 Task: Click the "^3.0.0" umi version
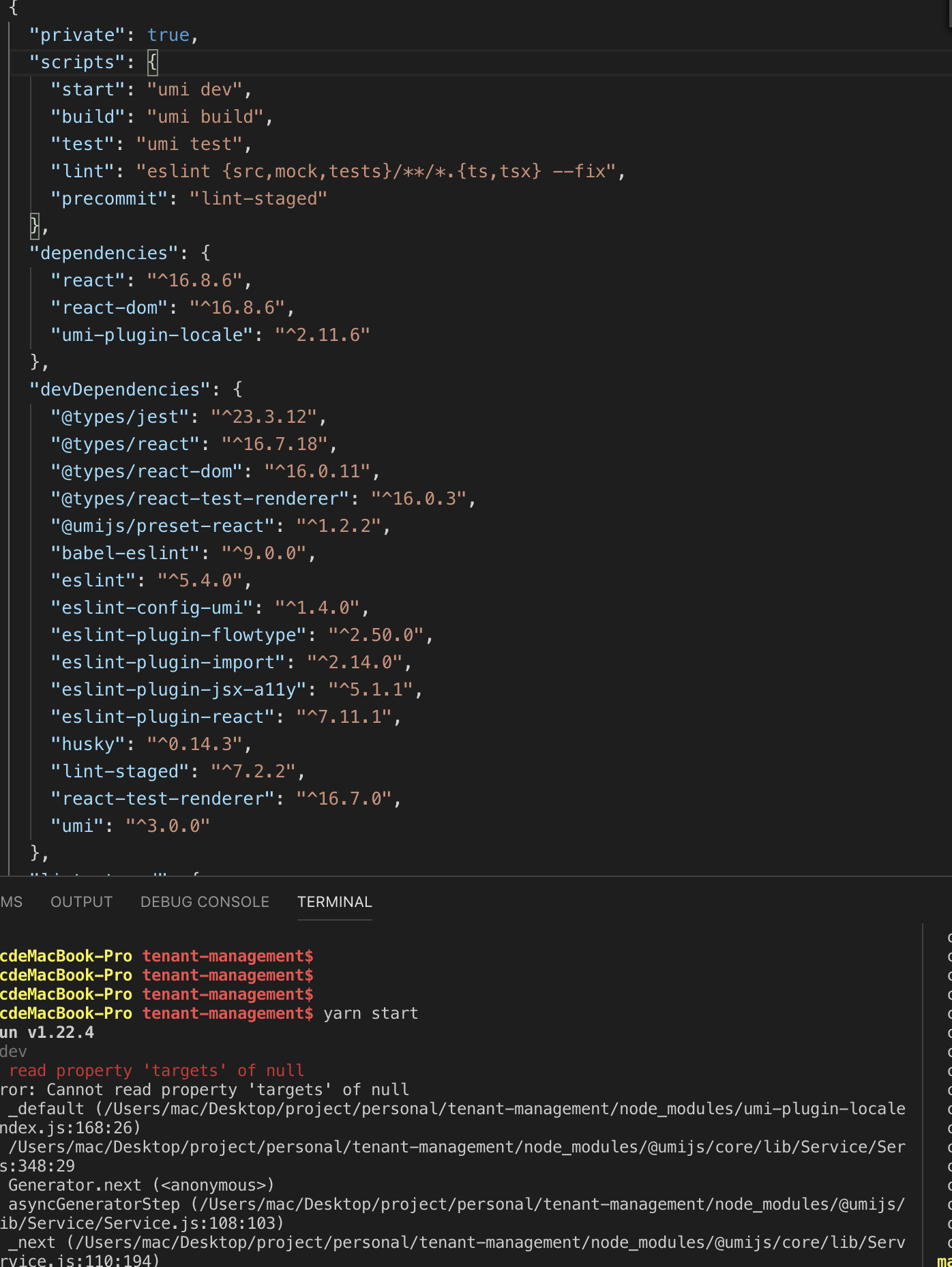[168, 826]
